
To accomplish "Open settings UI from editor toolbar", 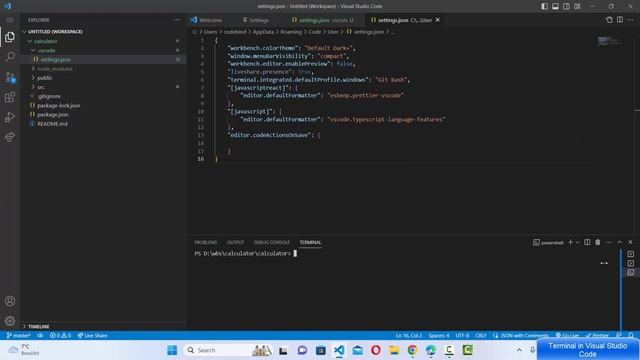I will coord(609,20).
